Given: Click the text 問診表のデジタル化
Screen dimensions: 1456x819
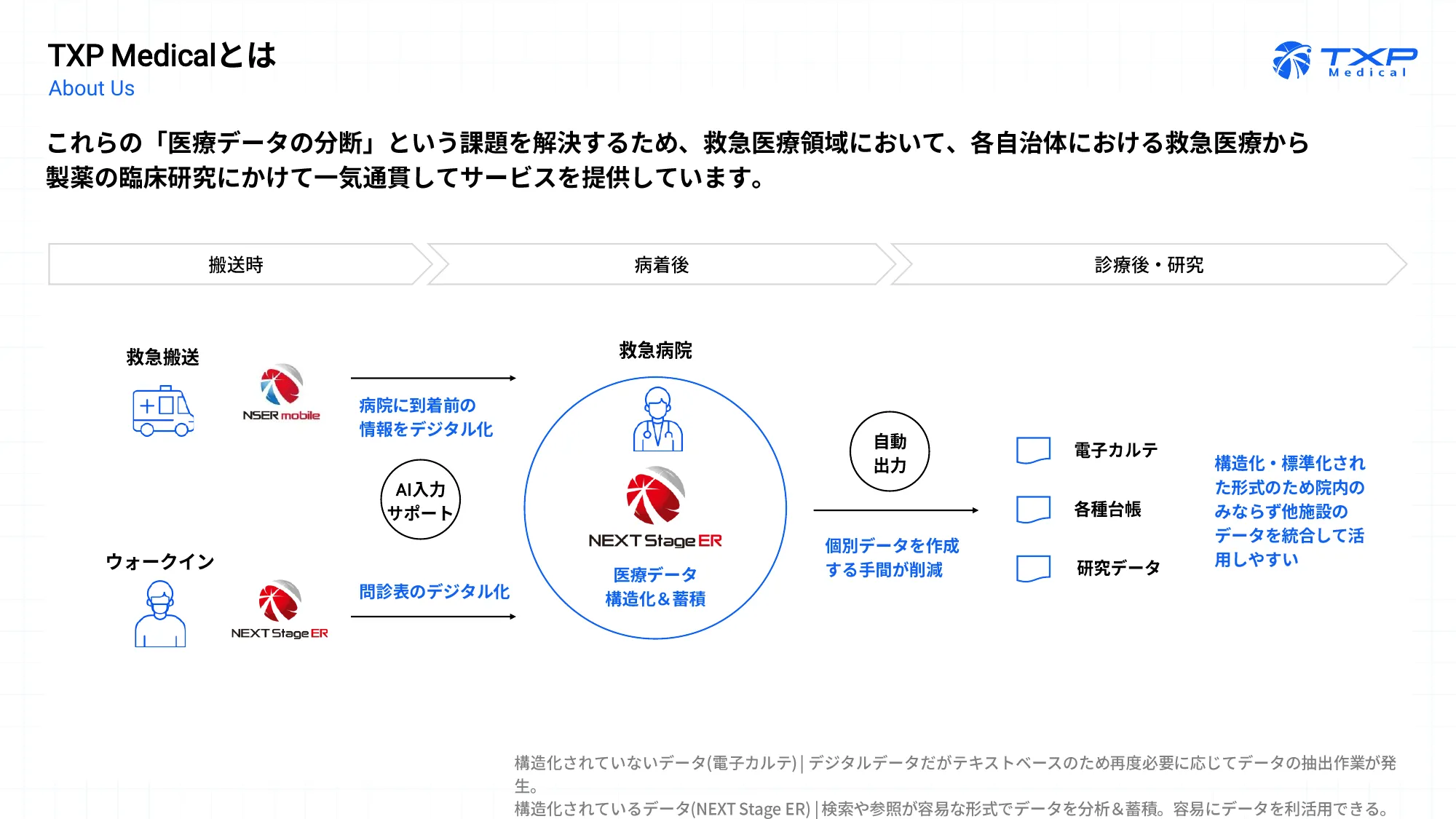Looking at the screenshot, I should click(434, 591).
